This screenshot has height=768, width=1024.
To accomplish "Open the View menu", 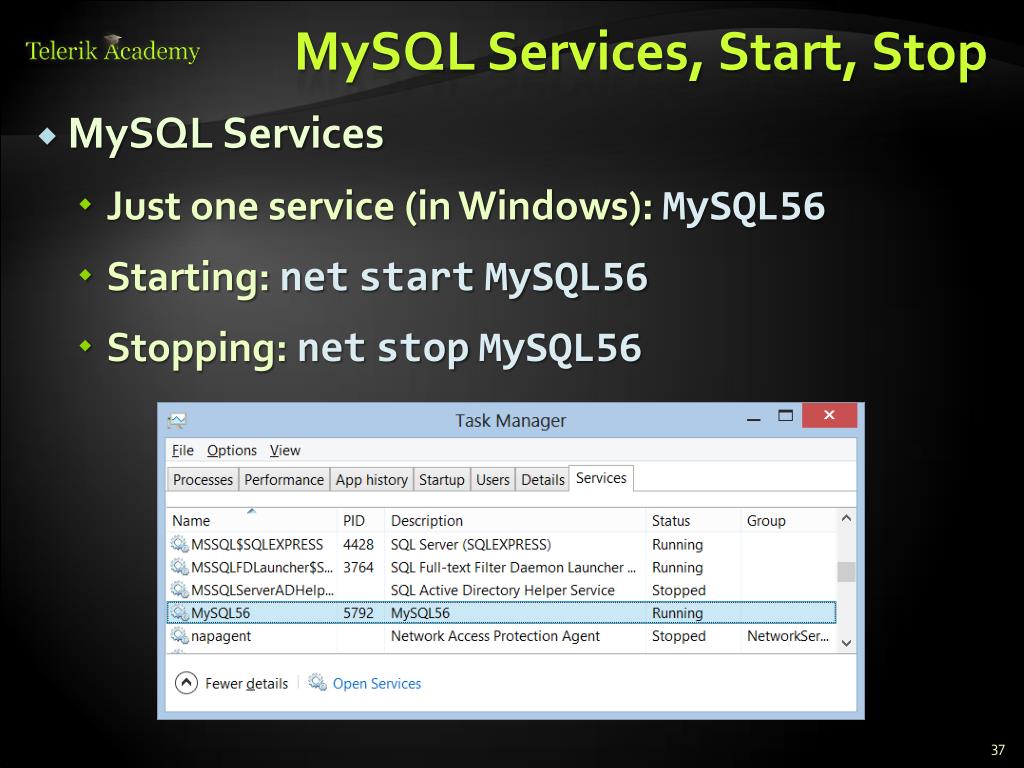I will click(285, 450).
